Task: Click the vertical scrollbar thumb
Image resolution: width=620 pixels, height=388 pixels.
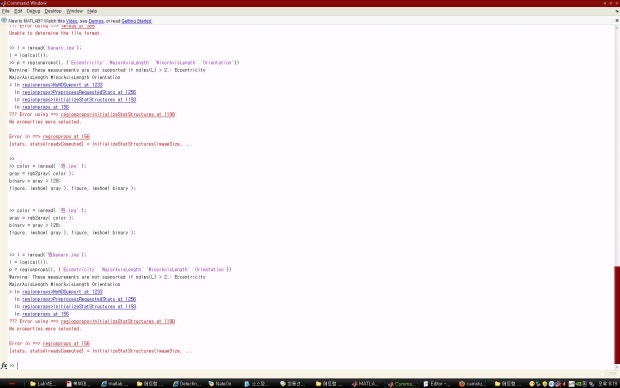Action: [617, 315]
